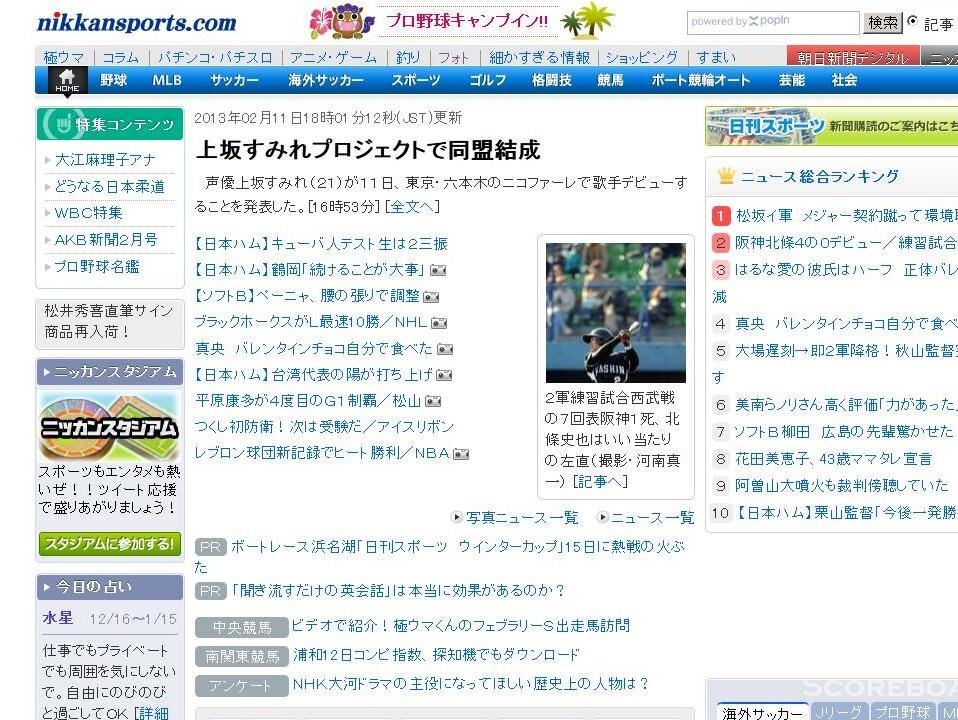
Task: Open どうなる日本柔道 feature link
Action: coord(109,186)
